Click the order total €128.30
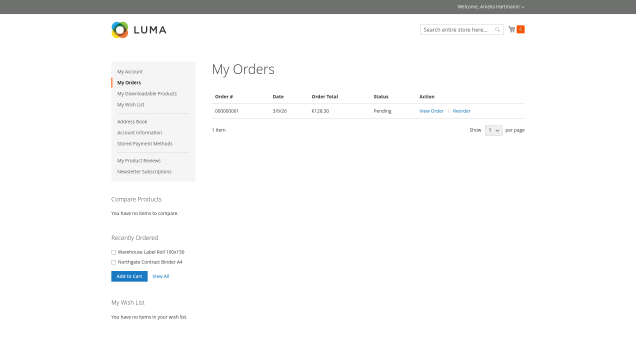This screenshot has height=360, width=640. point(320,111)
